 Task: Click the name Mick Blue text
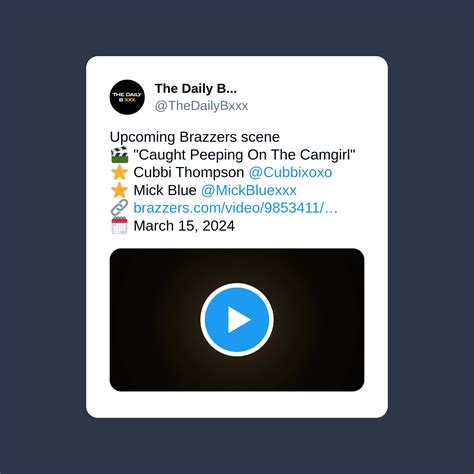pos(165,190)
